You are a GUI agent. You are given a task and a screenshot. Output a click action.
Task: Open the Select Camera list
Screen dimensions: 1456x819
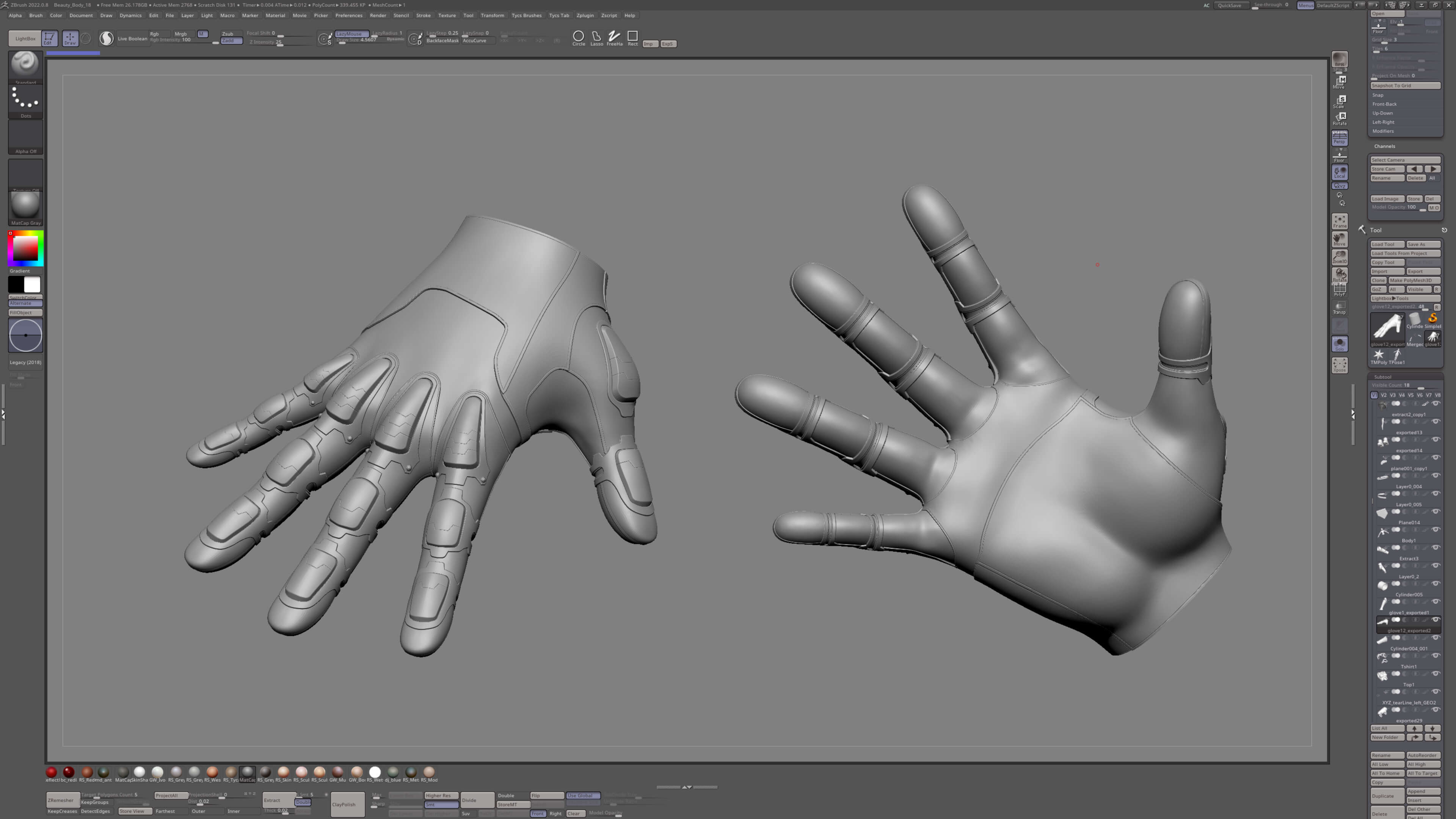pyautogui.click(x=1405, y=160)
